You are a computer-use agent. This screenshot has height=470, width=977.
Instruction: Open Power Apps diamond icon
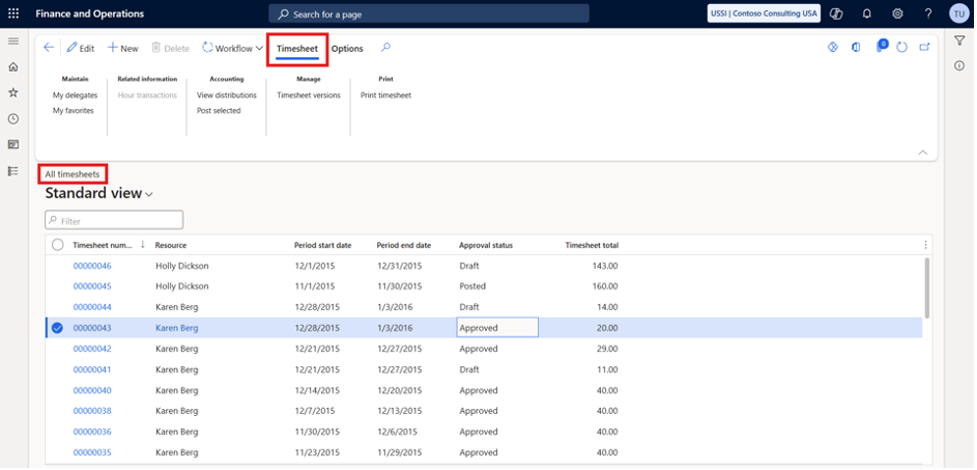(x=833, y=47)
